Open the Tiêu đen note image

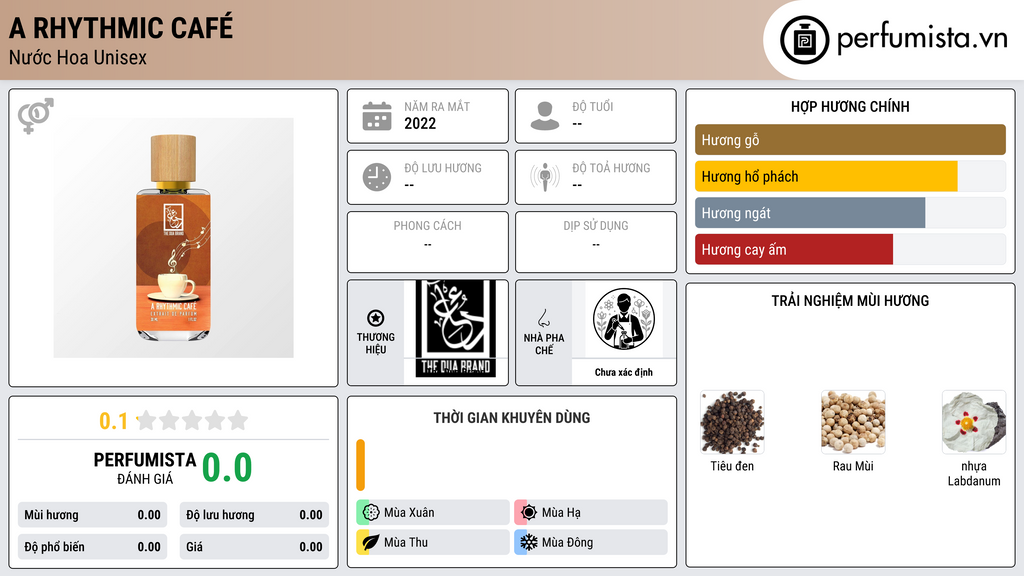pyautogui.click(x=732, y=422)
